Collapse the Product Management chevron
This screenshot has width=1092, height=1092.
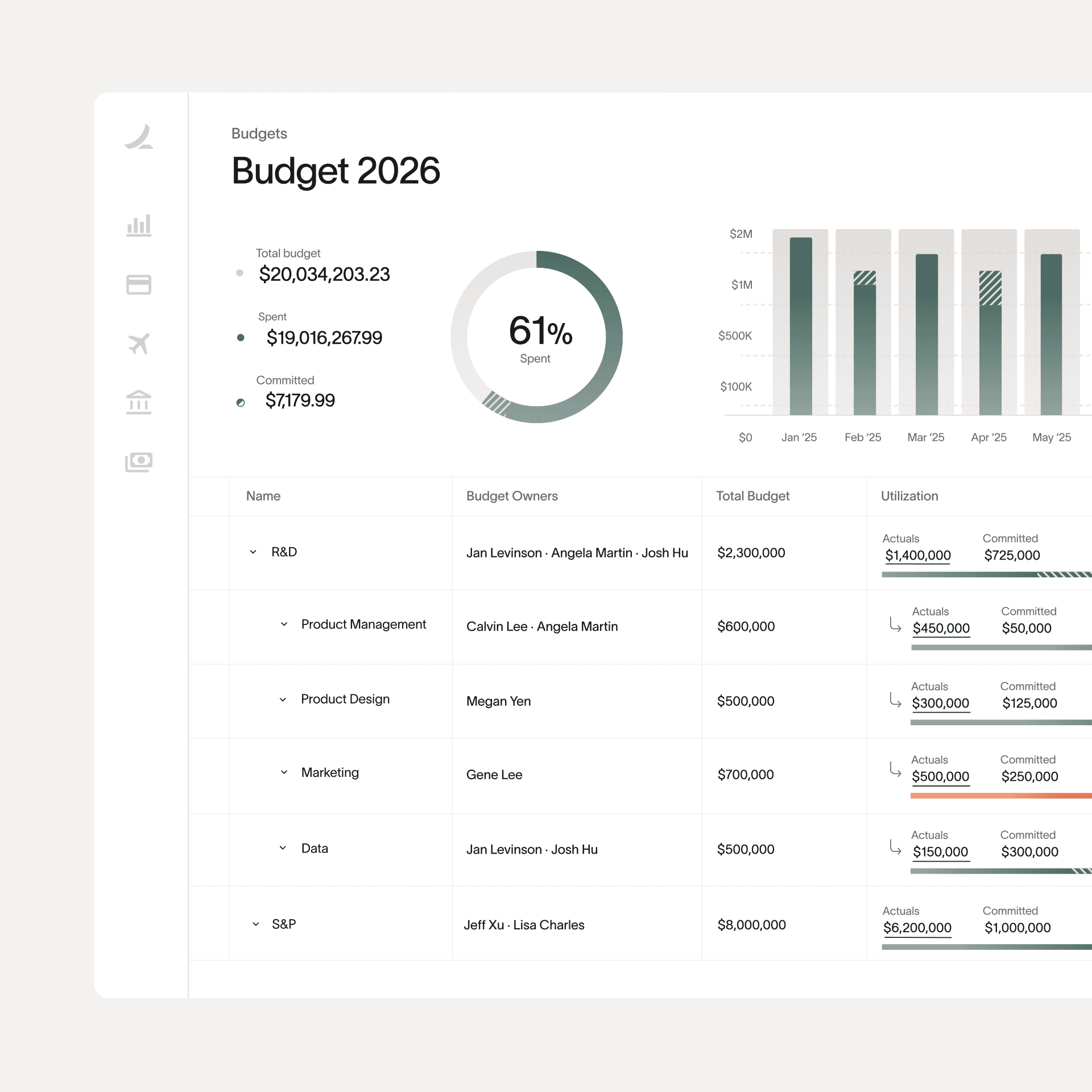pos(284,624)
